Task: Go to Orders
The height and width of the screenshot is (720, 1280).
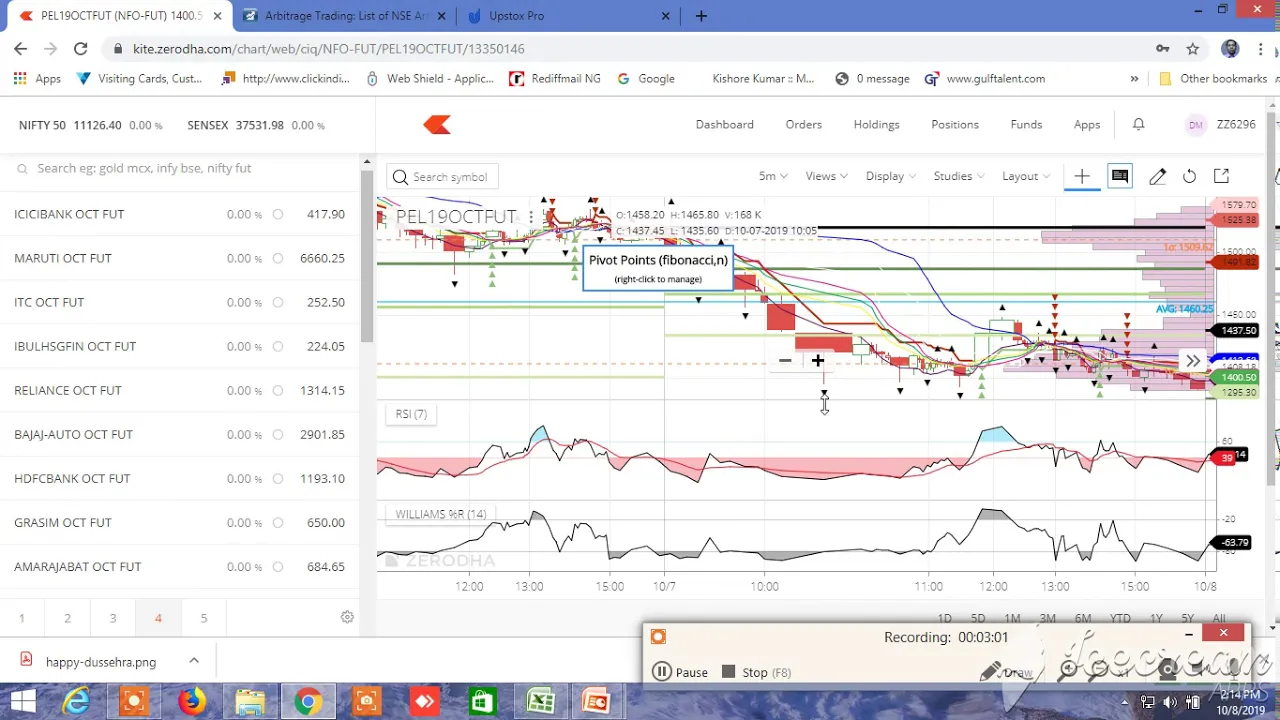Action: [x=804, y=124]
